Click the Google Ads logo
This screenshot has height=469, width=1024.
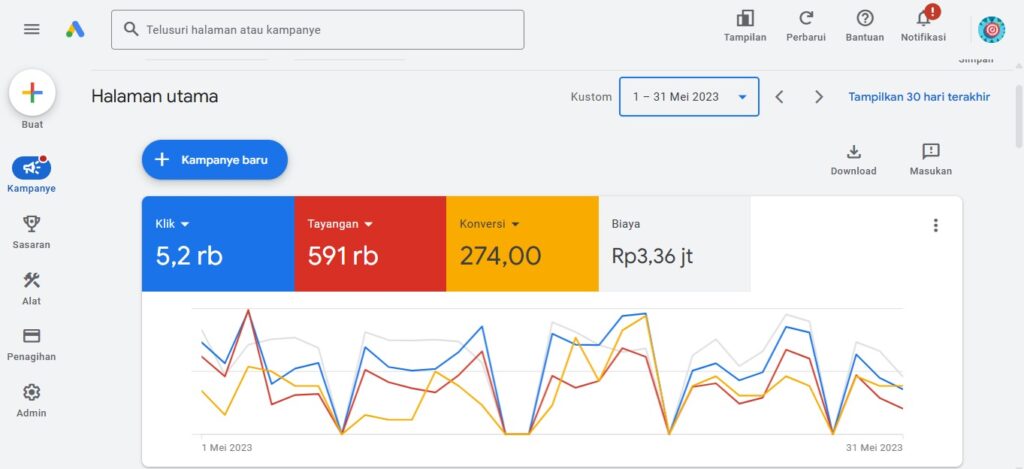75,29
